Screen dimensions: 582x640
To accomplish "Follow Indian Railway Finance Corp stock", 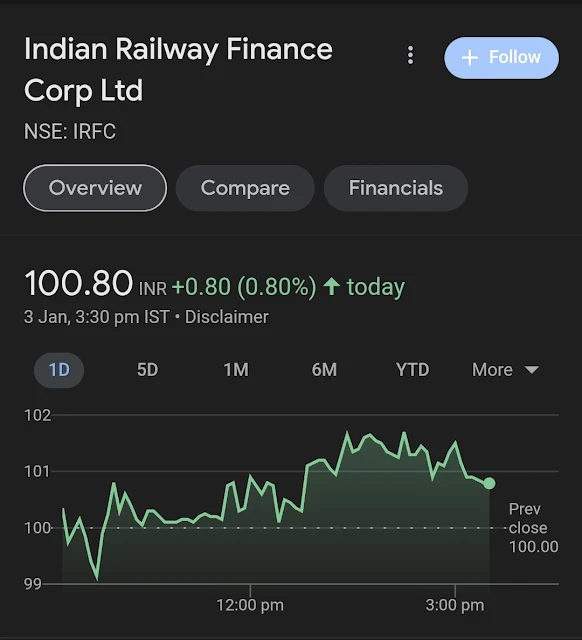I will [502, 58].
